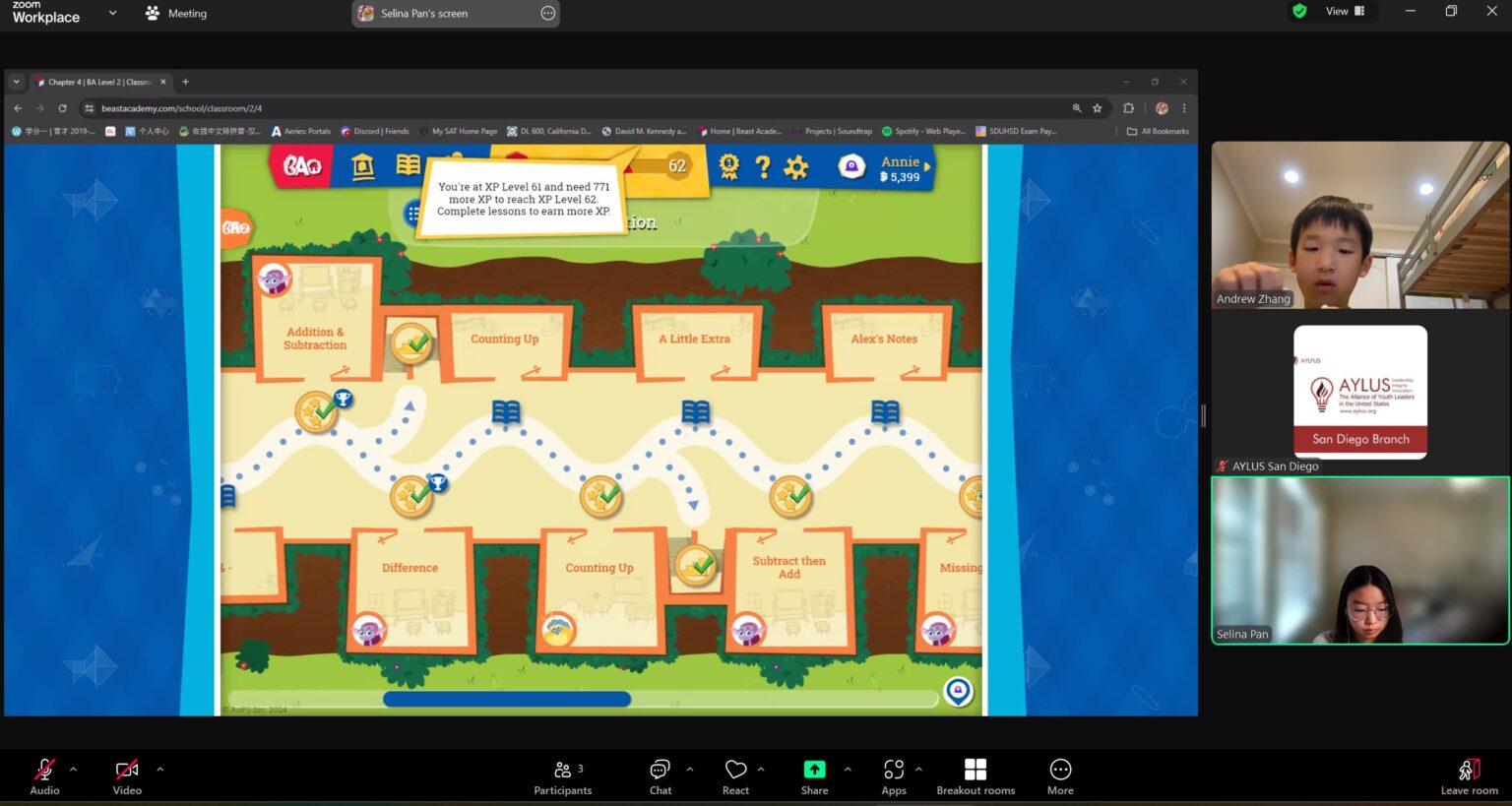Image resolution: width=1512 pixels, height=806 pixels.
Task: Open options for Selina Pan's screen
Action: click(548, 13)
